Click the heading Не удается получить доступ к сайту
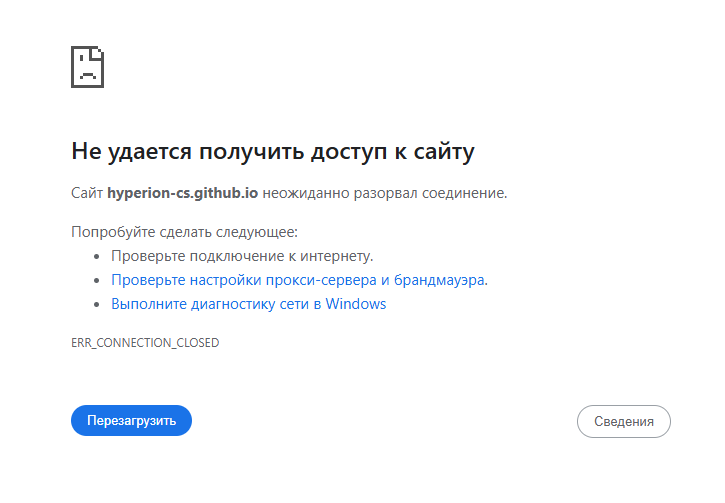The height and width of the screenshot is (503, 725). [x=272, y=152]
